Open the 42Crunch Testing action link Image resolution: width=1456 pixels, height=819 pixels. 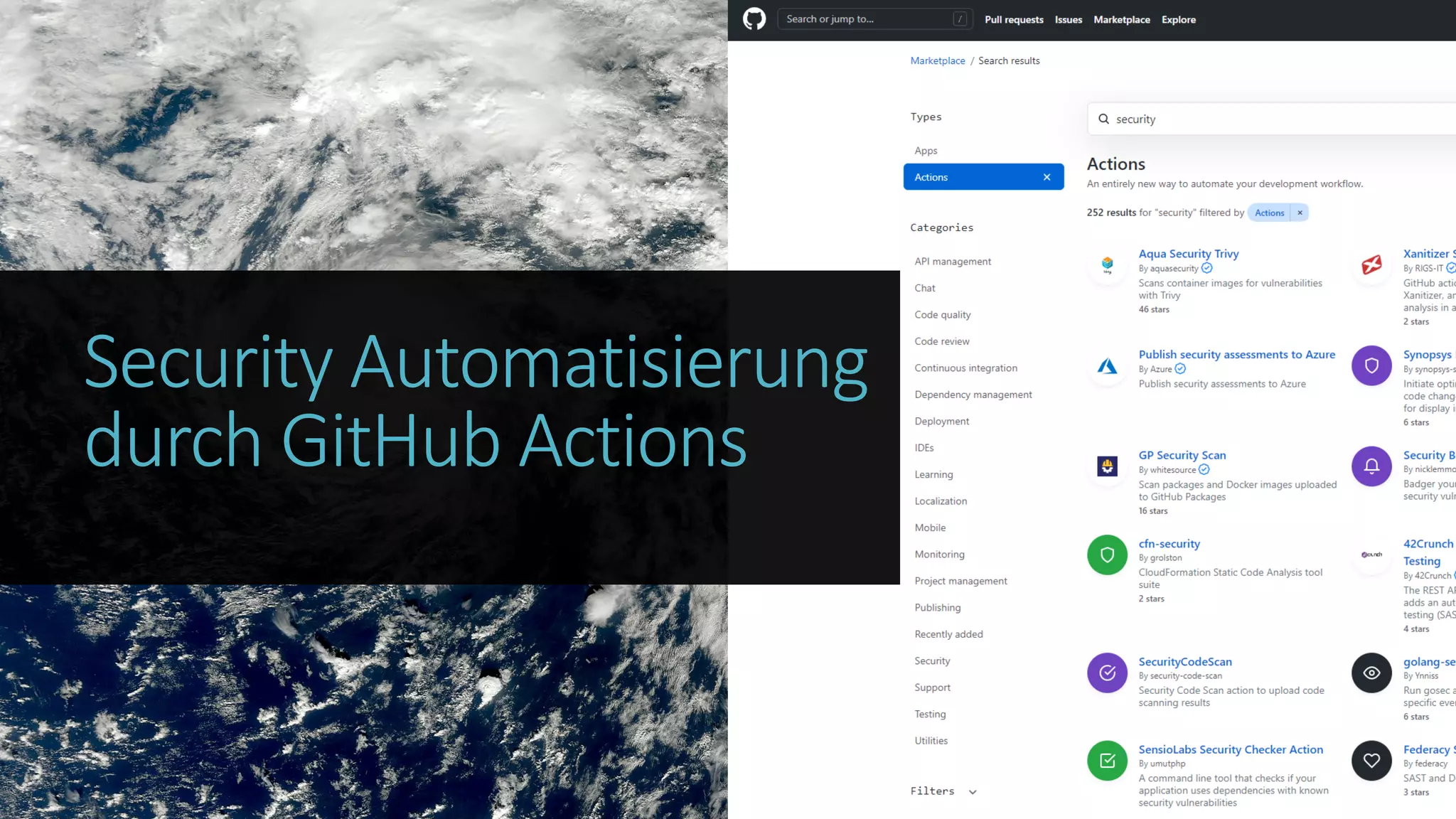click(x=1429, y=552)
